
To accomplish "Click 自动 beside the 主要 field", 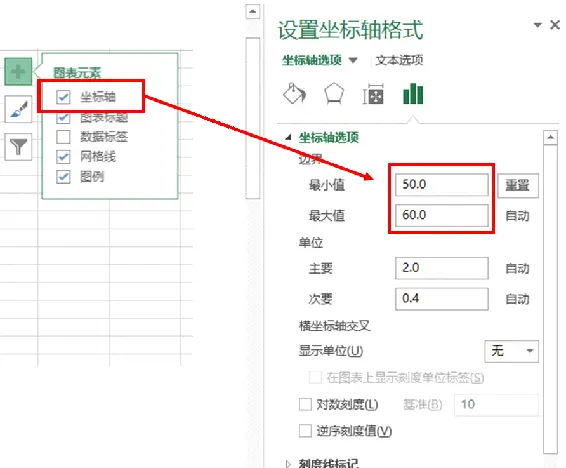I will click(x=517, y=268).
